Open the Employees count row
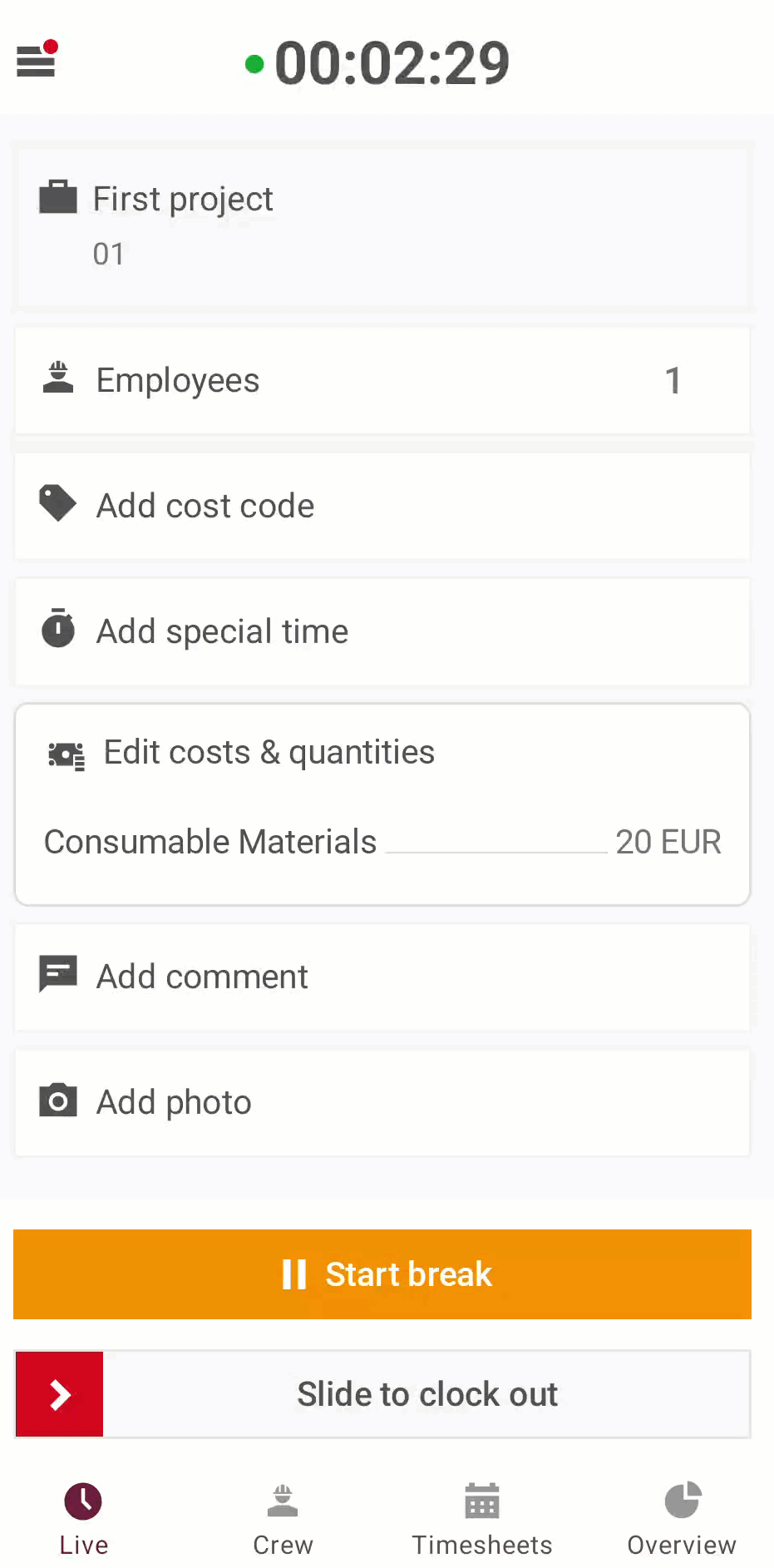This screenshot has width=774, height=1568. click(382, 380)
